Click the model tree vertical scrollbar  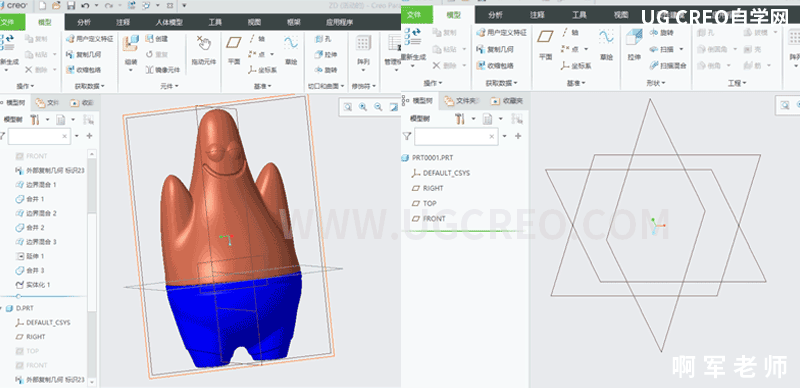point(92,230)
